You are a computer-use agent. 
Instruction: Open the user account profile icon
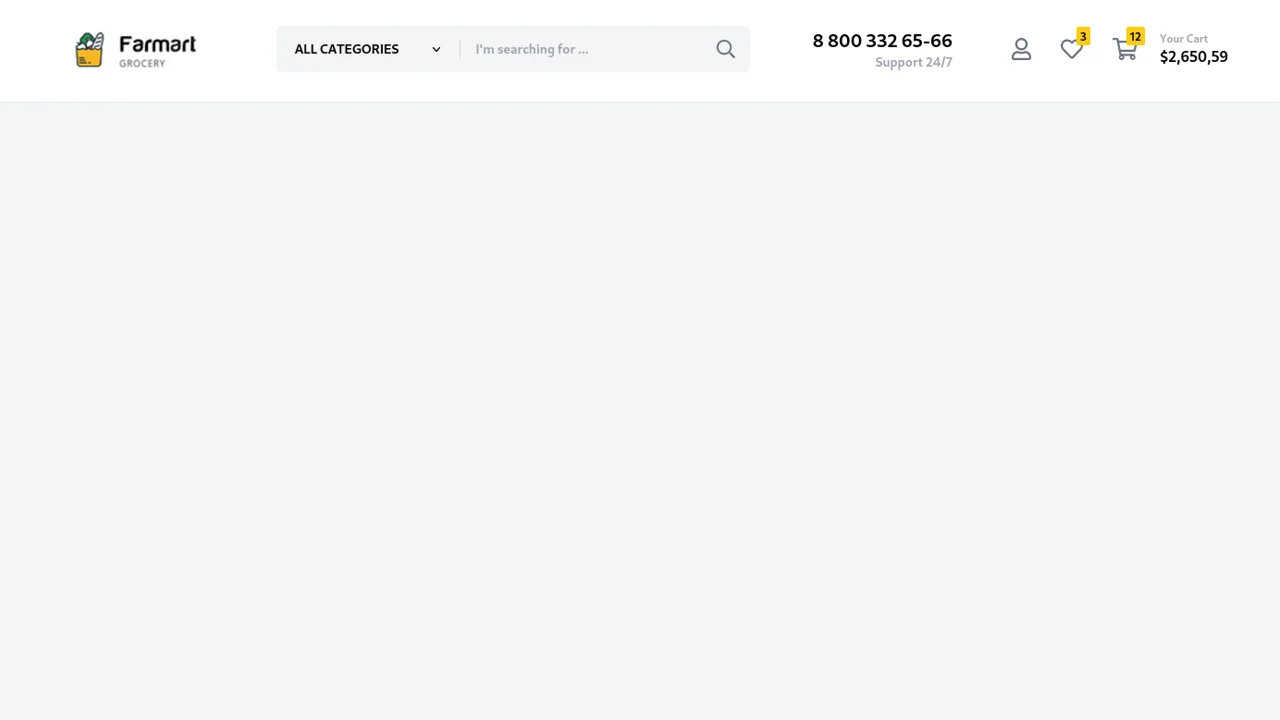point(1021,49)
